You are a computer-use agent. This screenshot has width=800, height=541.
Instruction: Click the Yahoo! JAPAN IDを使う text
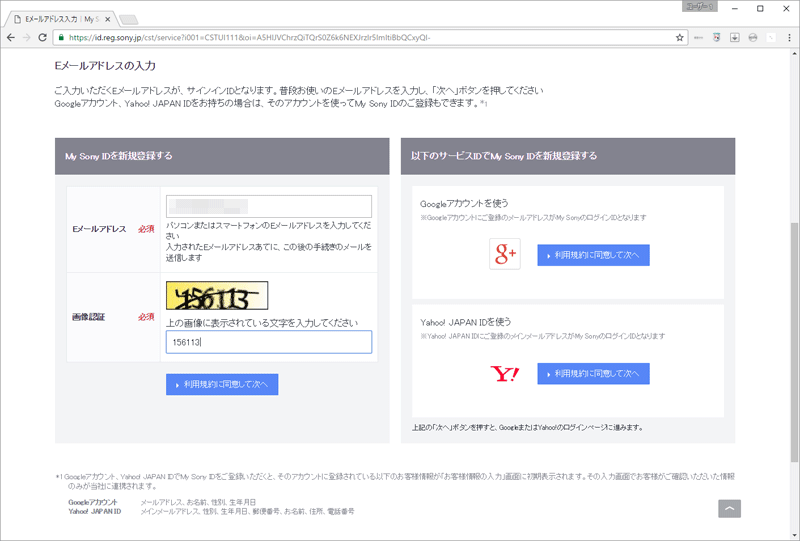point(466,322)
